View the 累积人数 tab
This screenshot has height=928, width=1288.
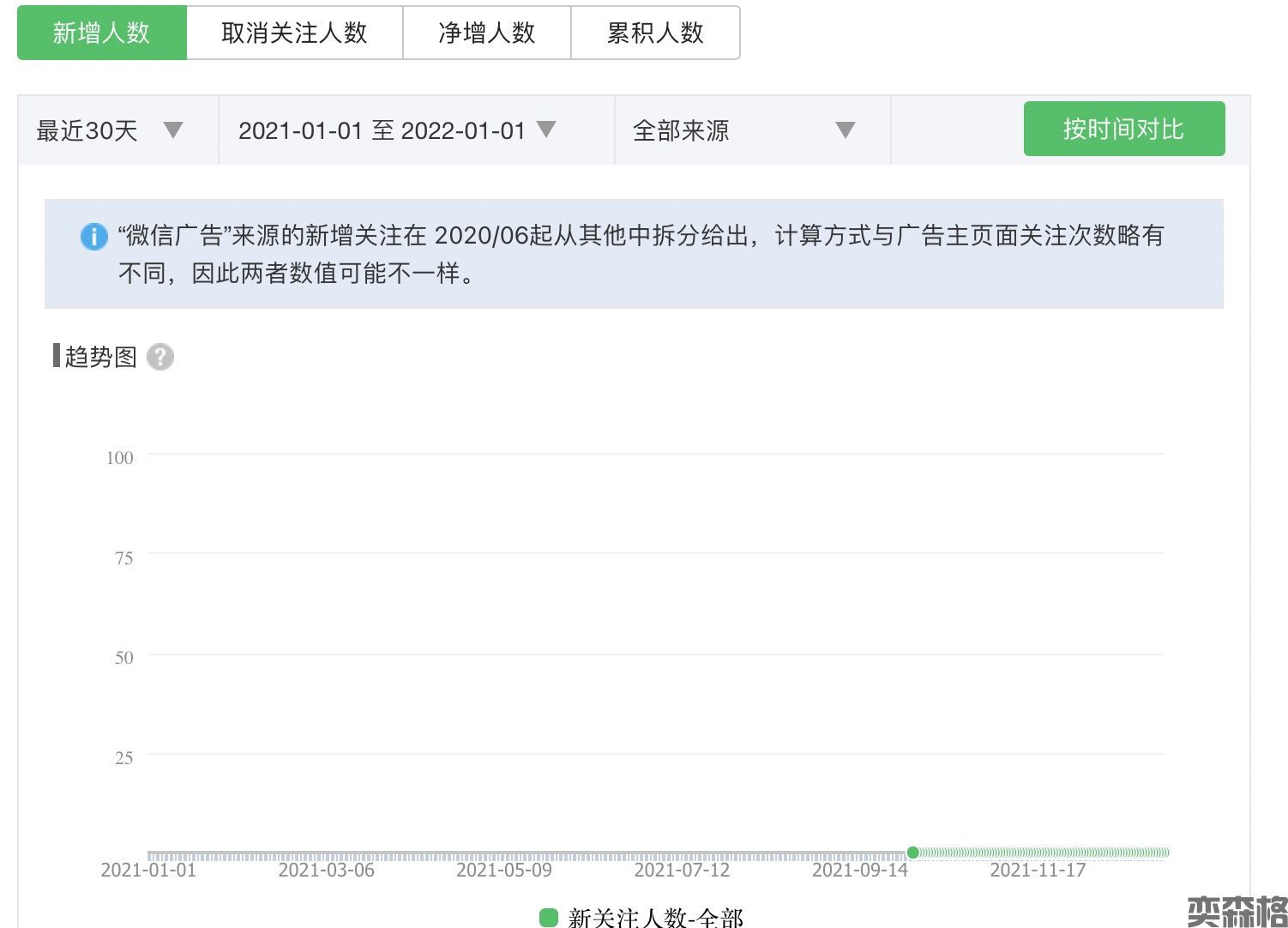coord(655,33)
